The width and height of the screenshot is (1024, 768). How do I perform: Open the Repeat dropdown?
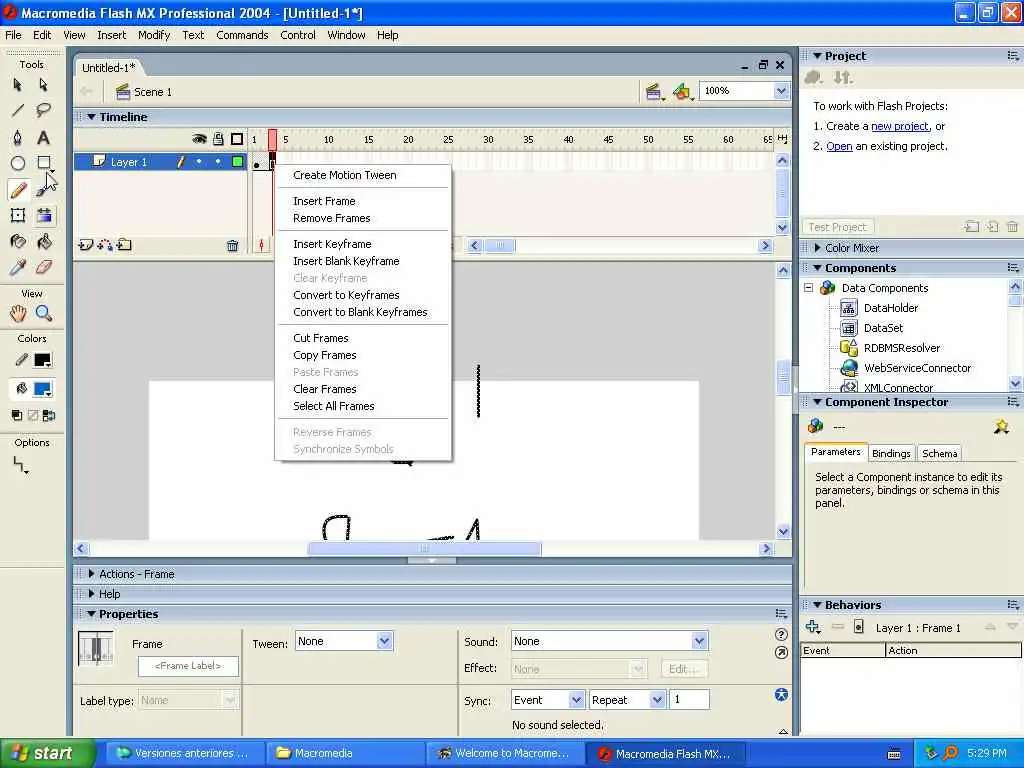[657, 700]
